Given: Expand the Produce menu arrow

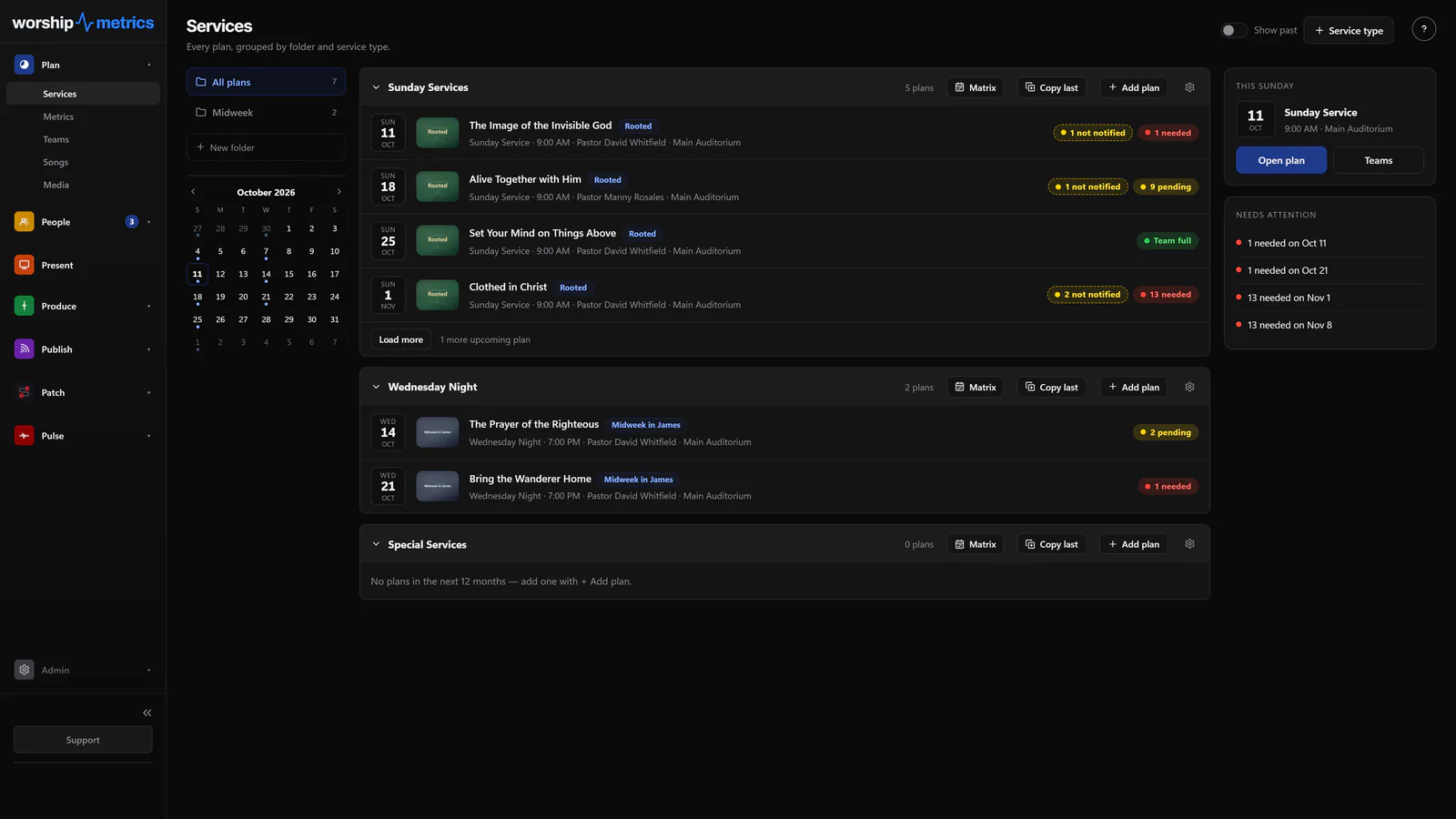Looking at the screenshot, I should click(x=149, y=306).
